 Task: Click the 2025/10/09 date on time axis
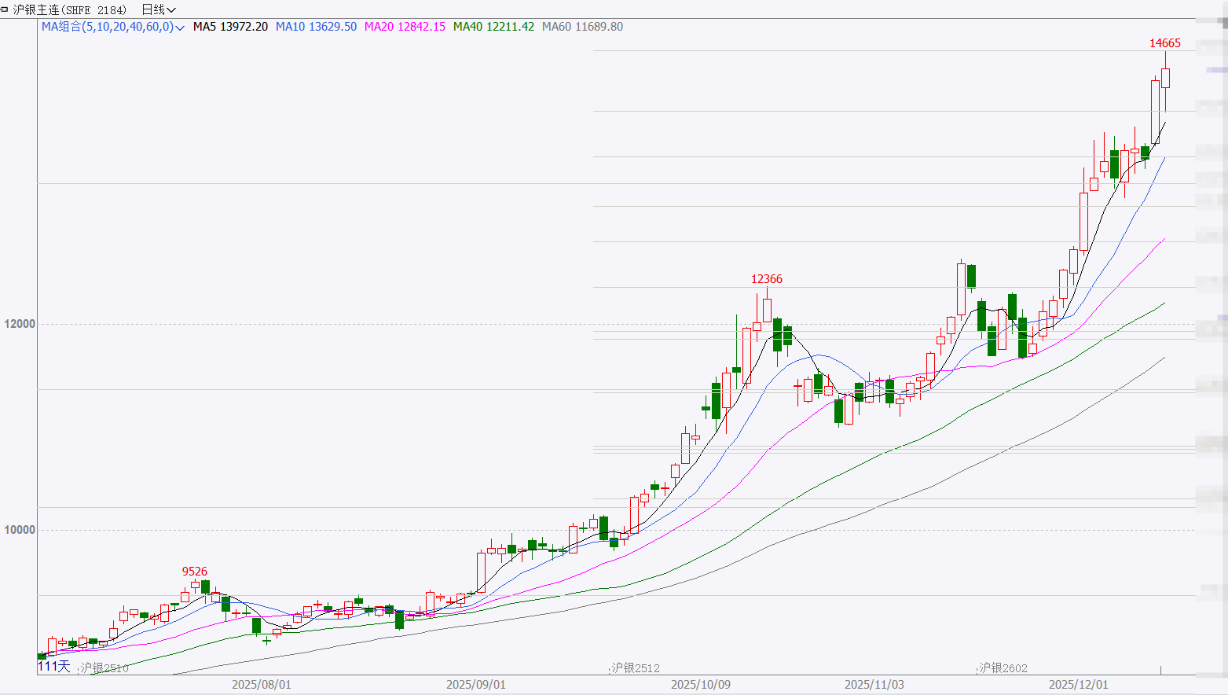(699, 685)
